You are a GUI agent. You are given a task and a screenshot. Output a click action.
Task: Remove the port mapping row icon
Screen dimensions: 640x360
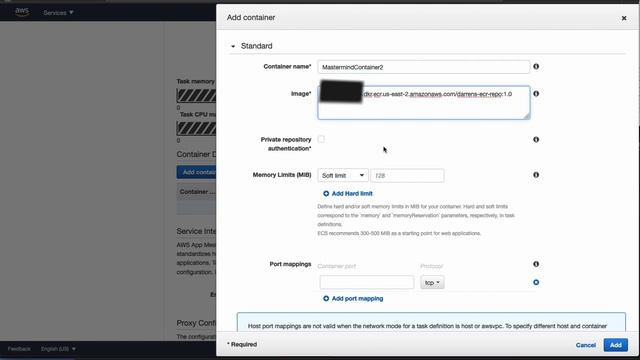click(536, 282)
